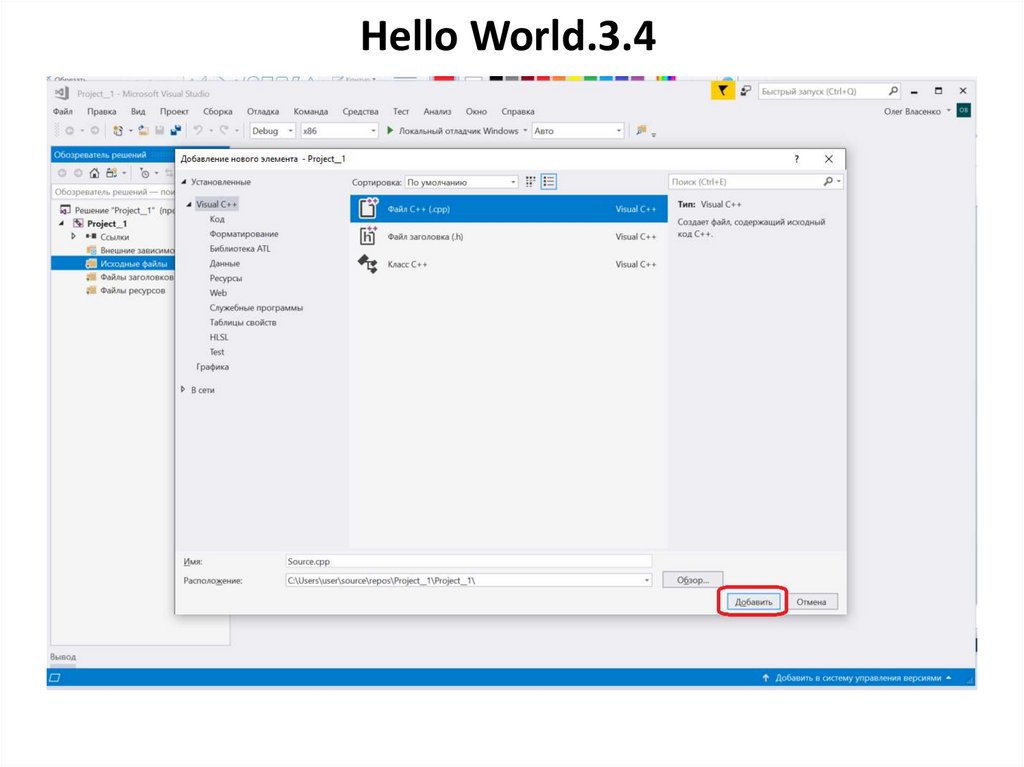Open the Отладка menu
1024x767 pixels.
click(x=263, y=111)
